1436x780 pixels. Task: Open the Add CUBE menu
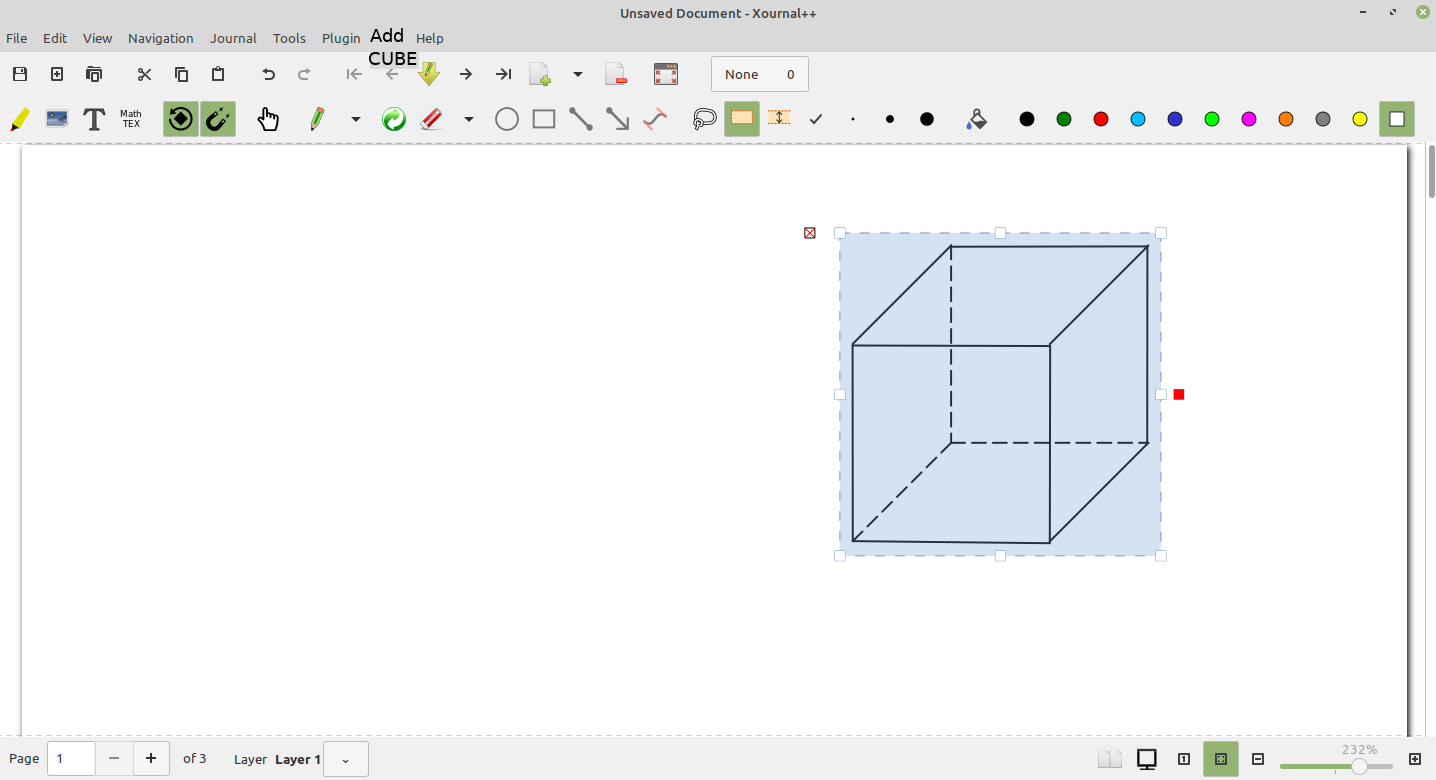click(x=388, y=47)
